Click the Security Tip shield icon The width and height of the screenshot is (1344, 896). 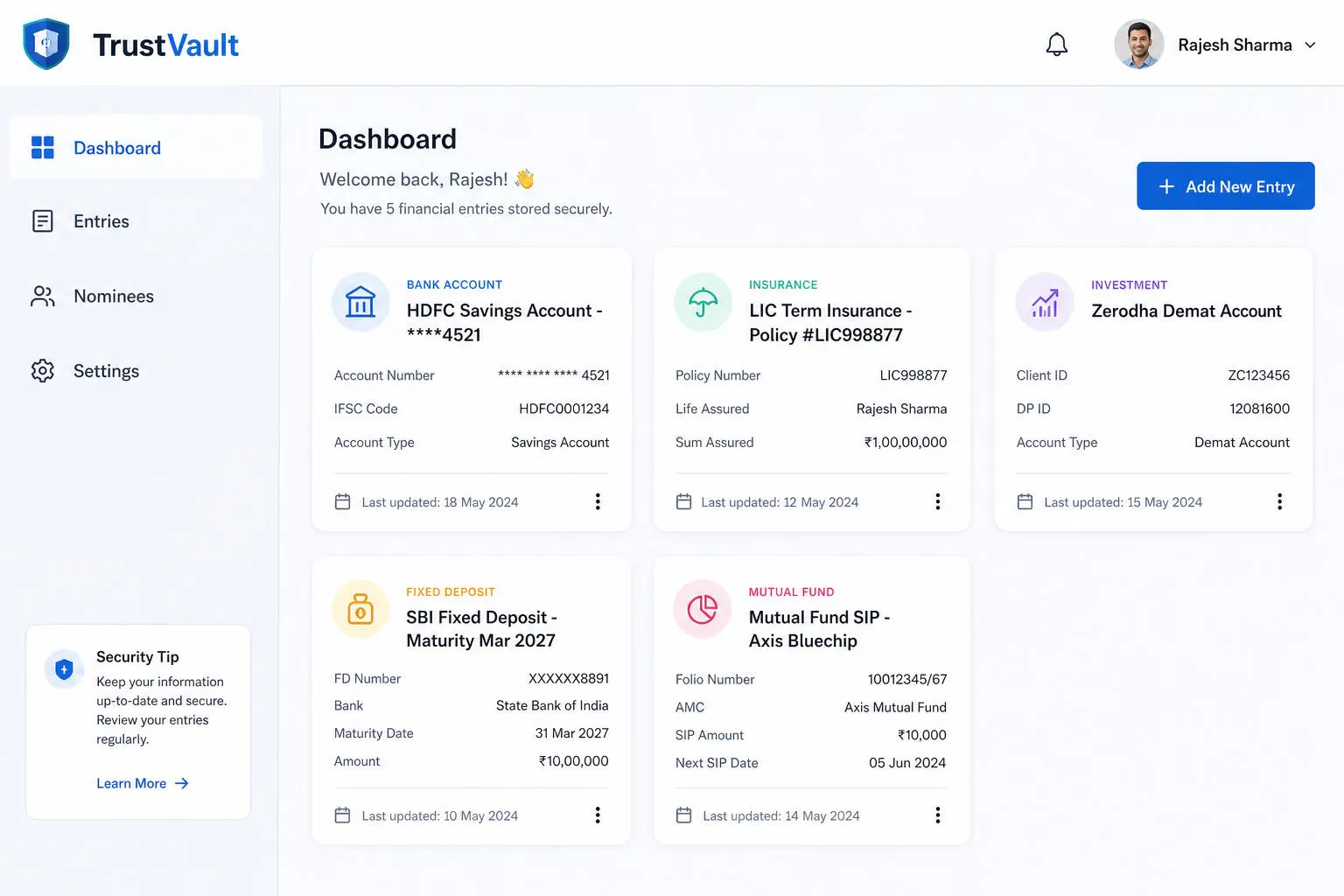(x=64, y=669)
